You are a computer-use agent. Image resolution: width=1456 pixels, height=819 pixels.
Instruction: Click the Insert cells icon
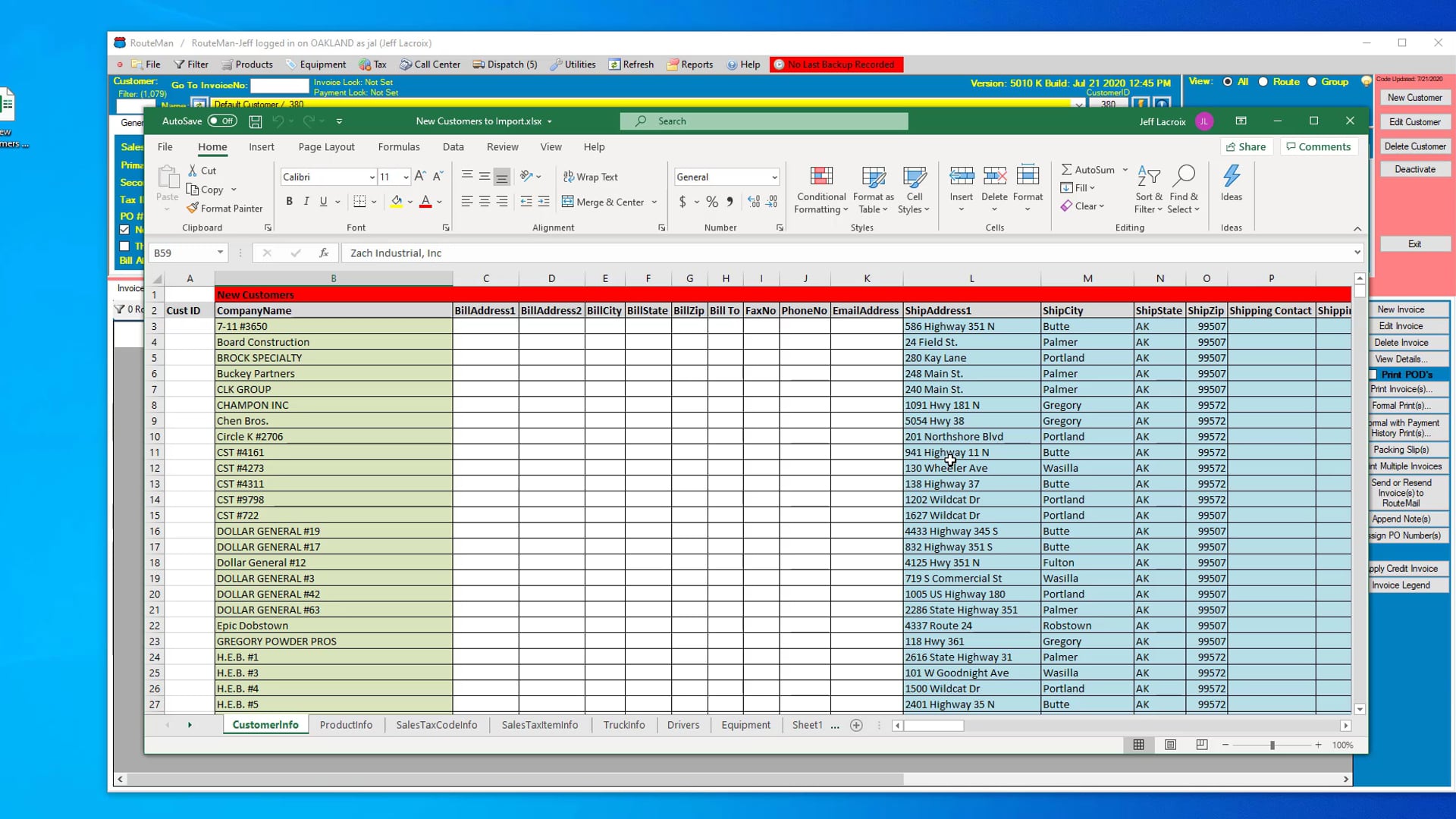tap(962, 177)
